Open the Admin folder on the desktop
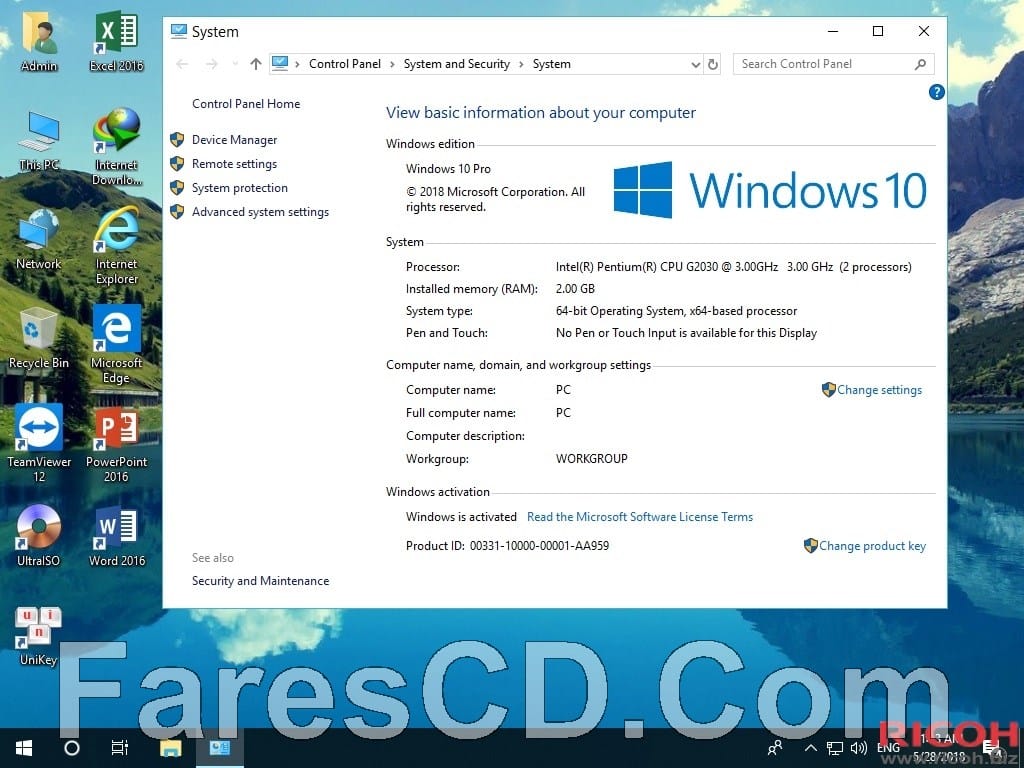The image size is (1024, 768). coord(39,40)
